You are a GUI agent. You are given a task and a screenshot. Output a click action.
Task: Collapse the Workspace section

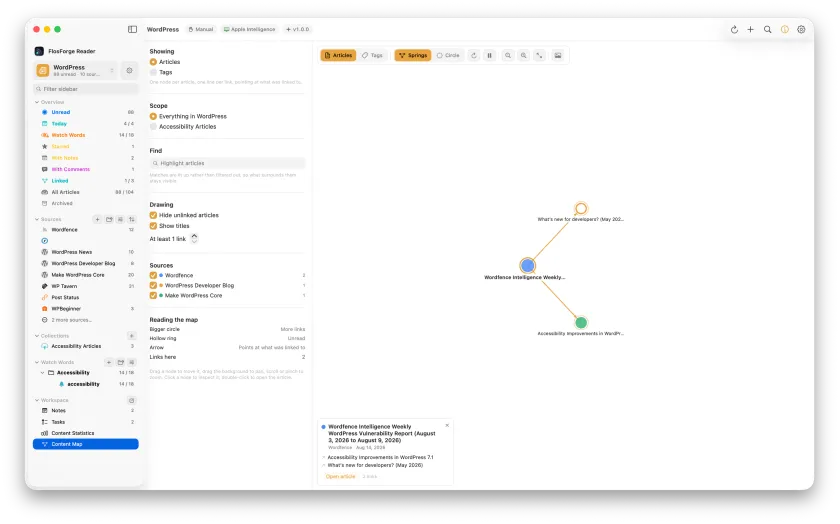[37, 400]
